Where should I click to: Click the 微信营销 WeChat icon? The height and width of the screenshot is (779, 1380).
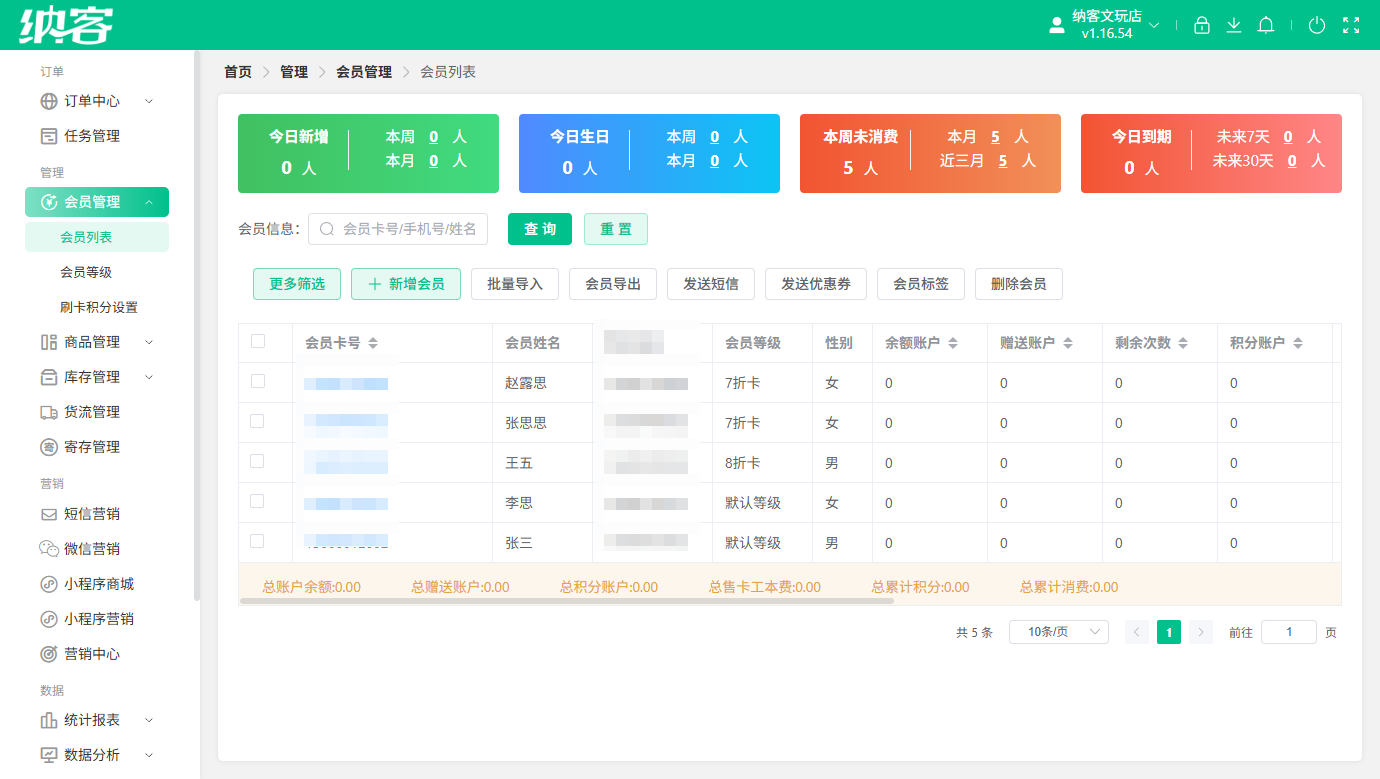[x=49, y=549]
